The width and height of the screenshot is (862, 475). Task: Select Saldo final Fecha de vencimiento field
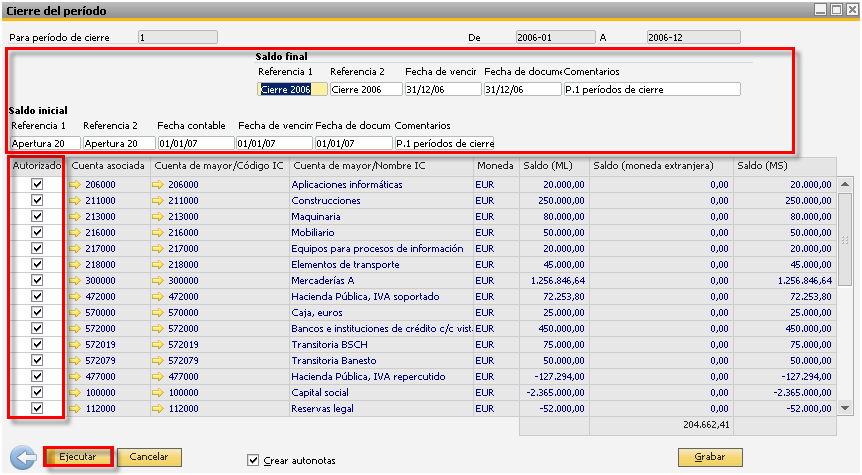coord(443,89)
